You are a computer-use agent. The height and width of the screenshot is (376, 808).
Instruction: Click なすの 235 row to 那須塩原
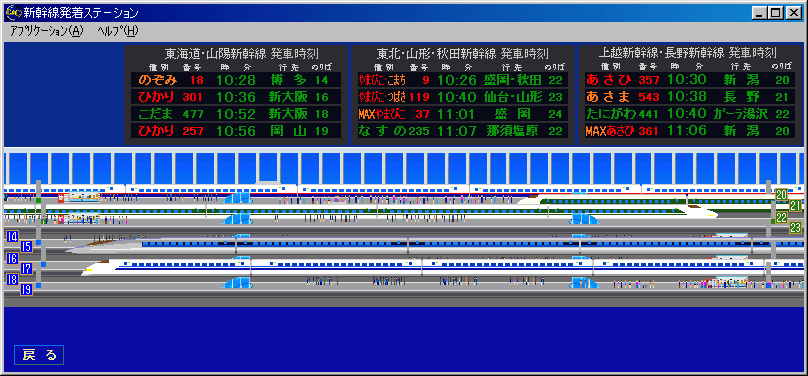click(463, 131)
